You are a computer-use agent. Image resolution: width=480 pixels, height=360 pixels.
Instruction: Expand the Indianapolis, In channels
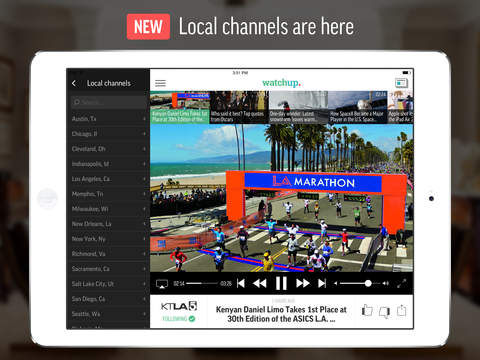[x=108, y=164]
